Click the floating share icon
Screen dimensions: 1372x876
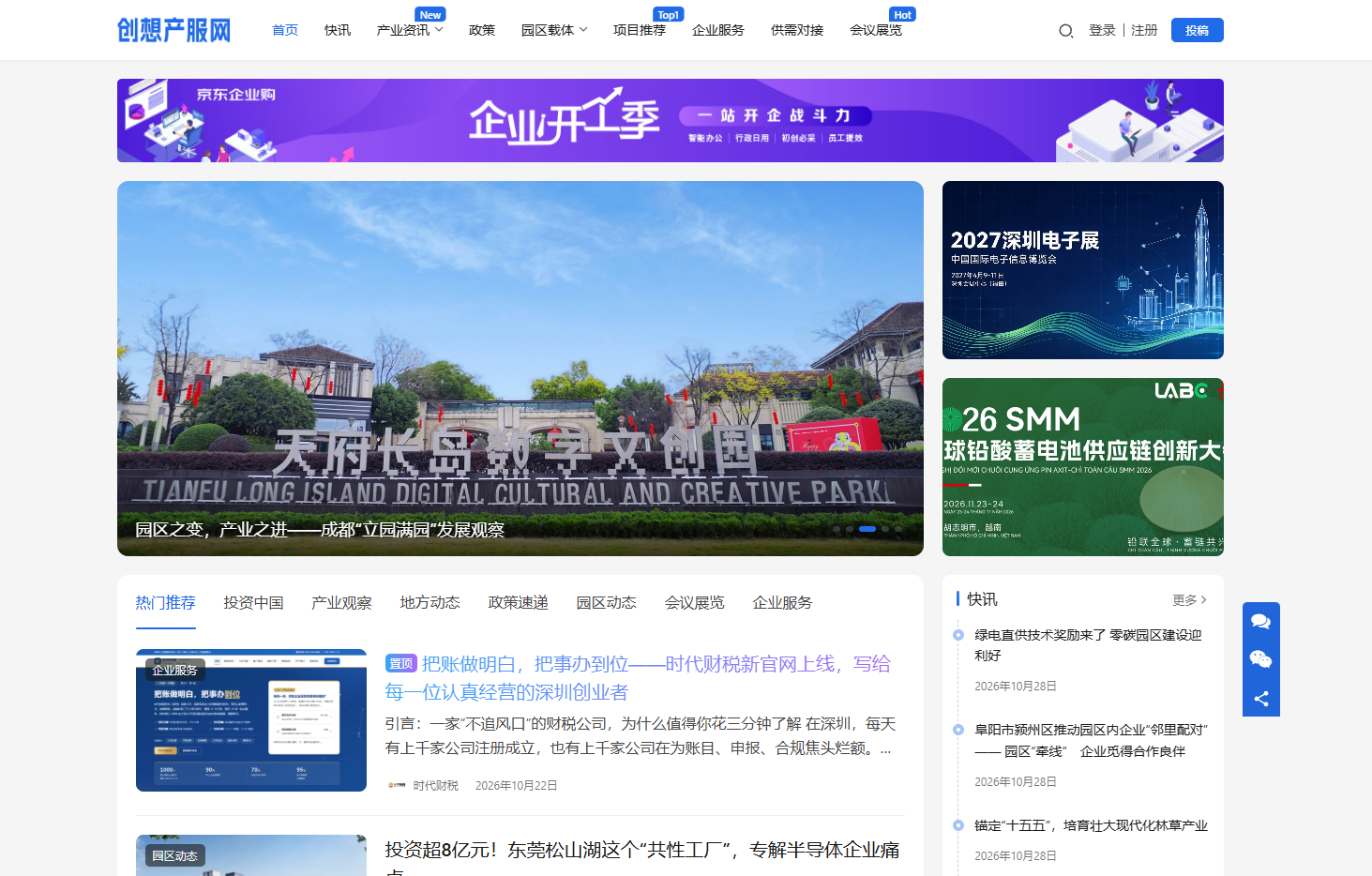click(x=1261, y=698)
